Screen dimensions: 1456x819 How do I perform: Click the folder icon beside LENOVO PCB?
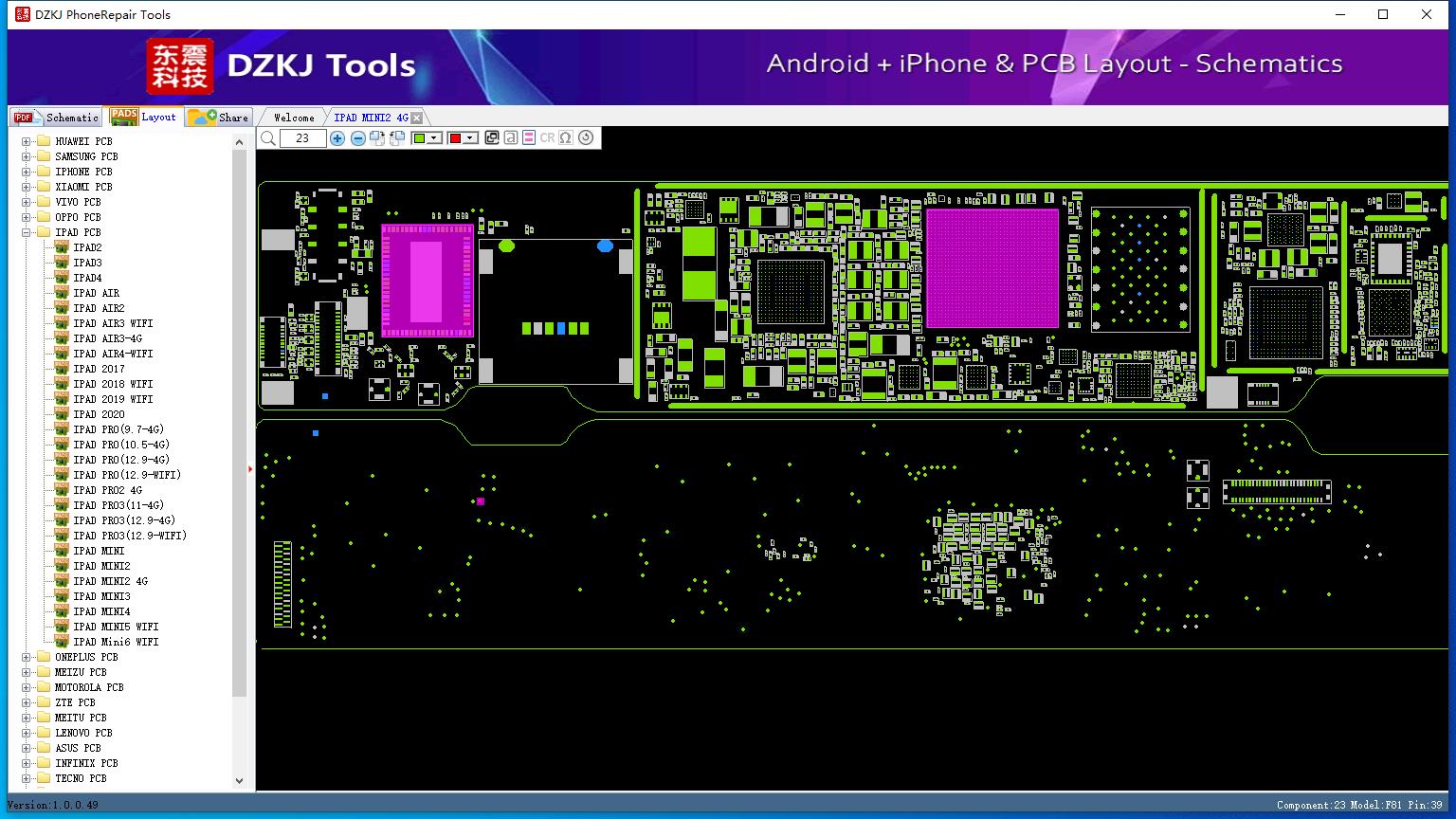click(43, 733)
